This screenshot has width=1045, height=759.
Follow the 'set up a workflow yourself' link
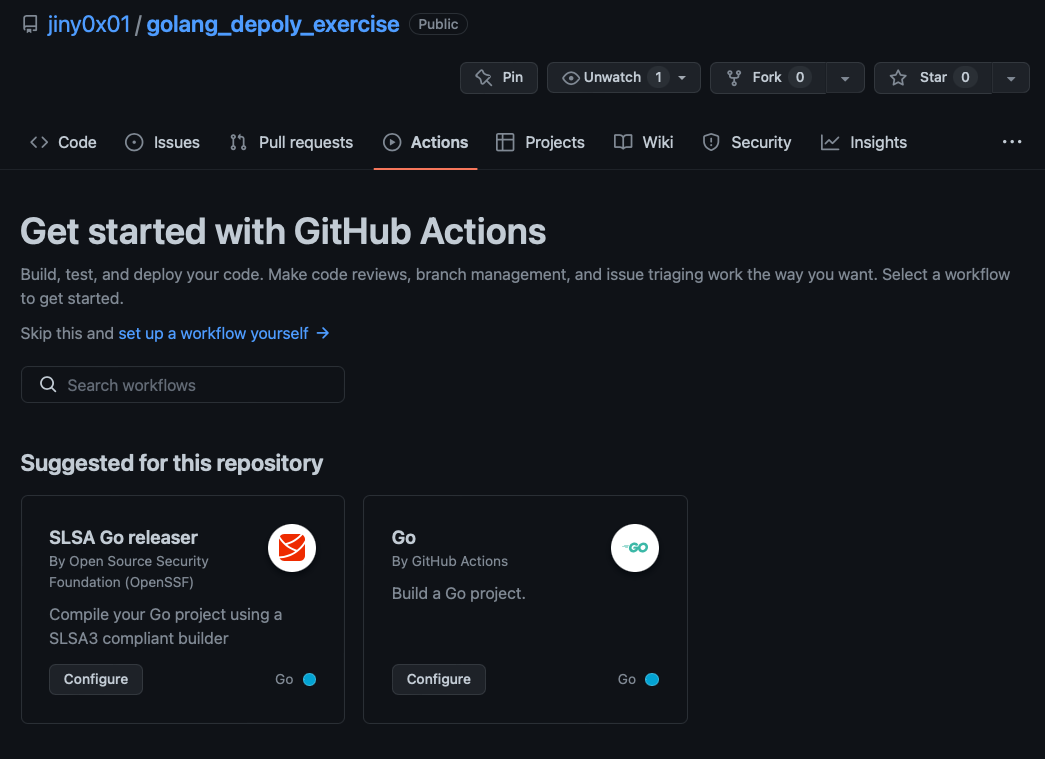pos(213,333)
